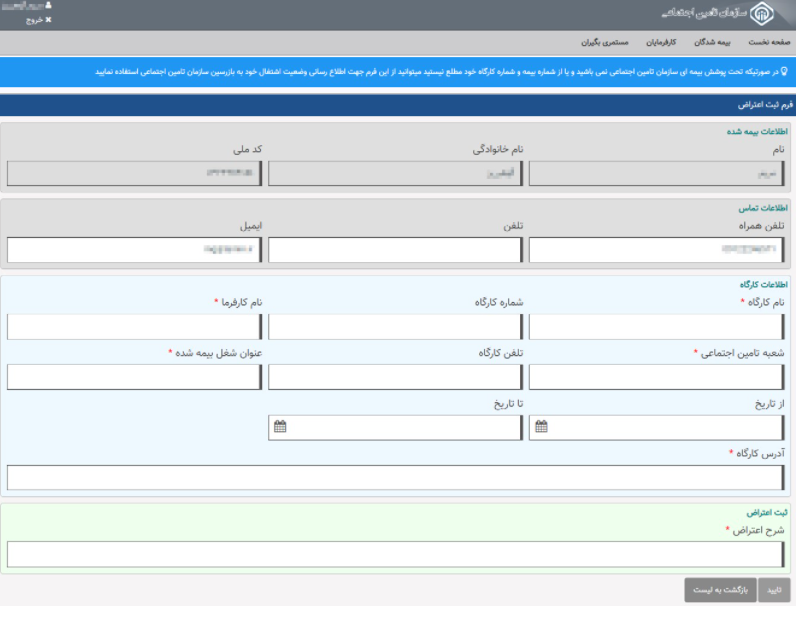Open the کارفرمایان menu item
Screen dimensions: 799x618
pos(661,42)
